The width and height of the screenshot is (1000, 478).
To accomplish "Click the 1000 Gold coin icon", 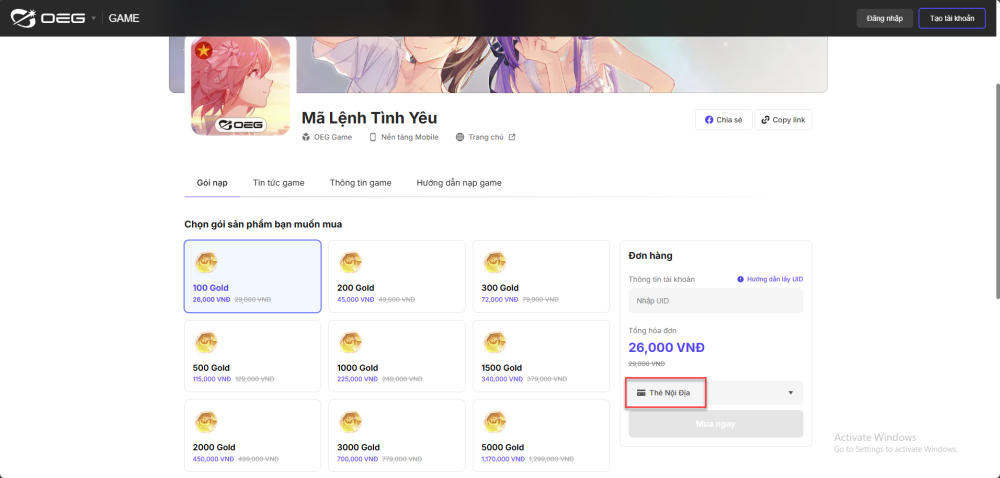I will tap(350, 342).
